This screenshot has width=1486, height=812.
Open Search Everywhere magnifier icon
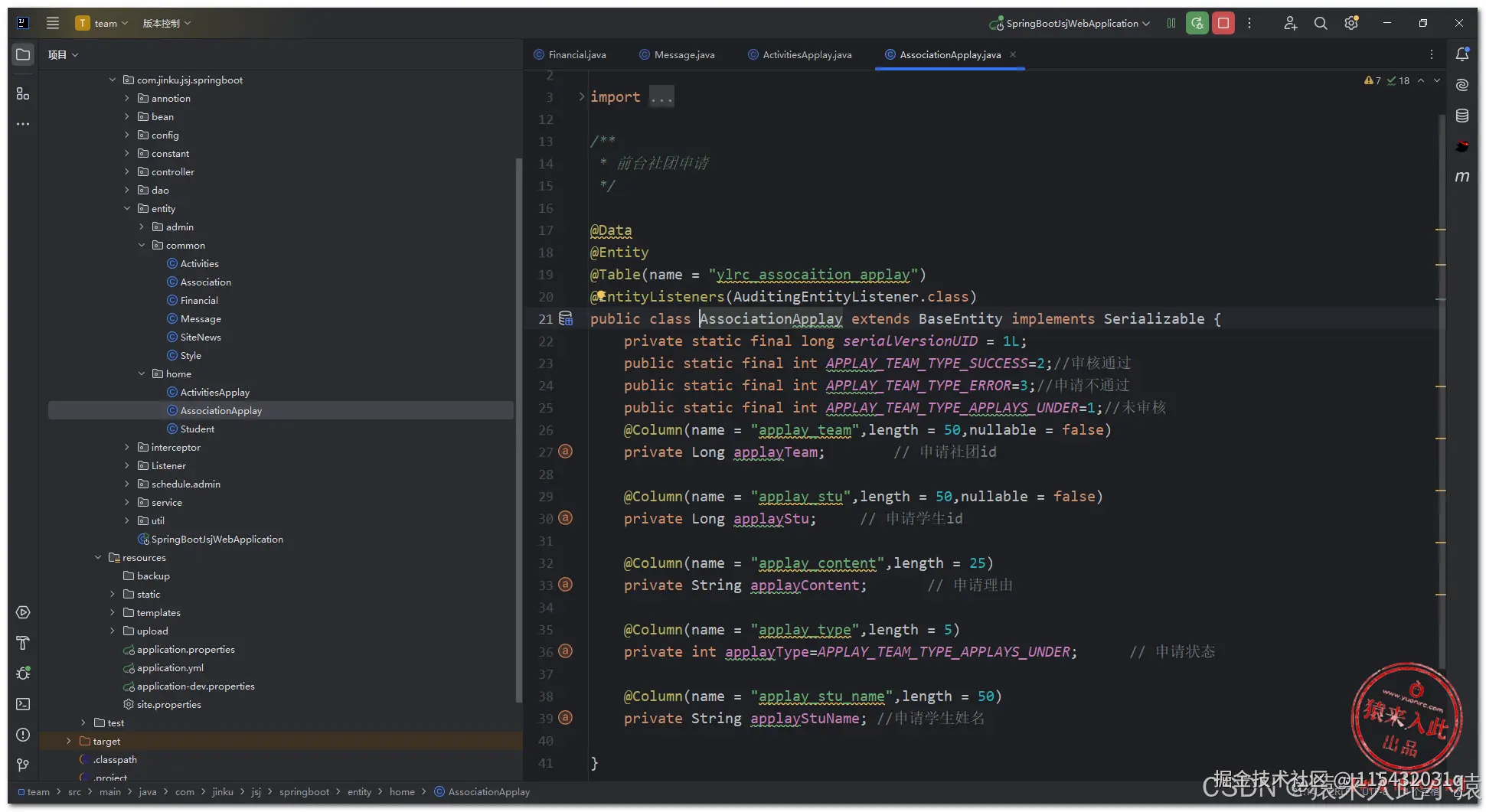[x=1321, y=23]
